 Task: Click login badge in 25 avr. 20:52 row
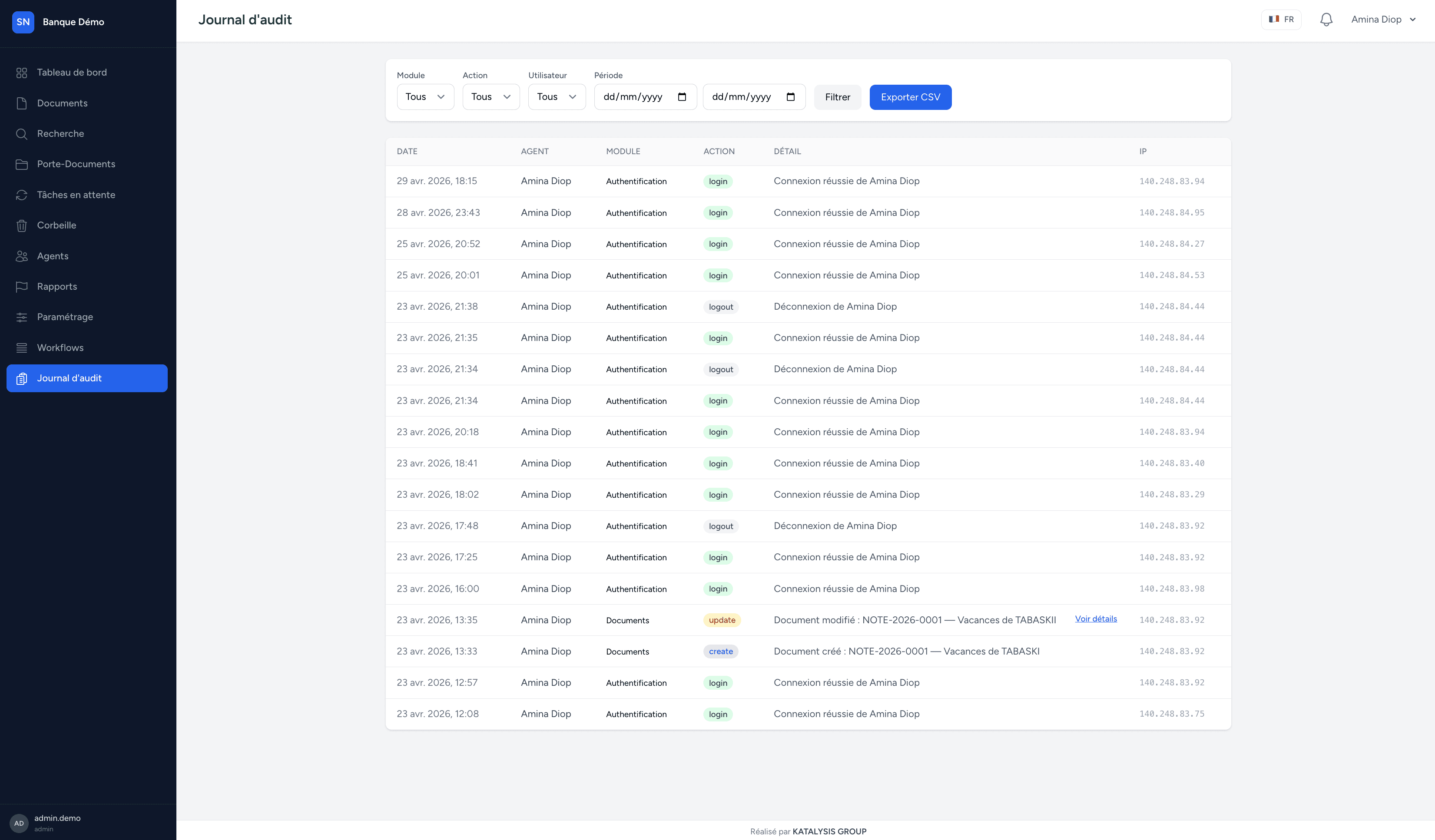pos(718,244)
